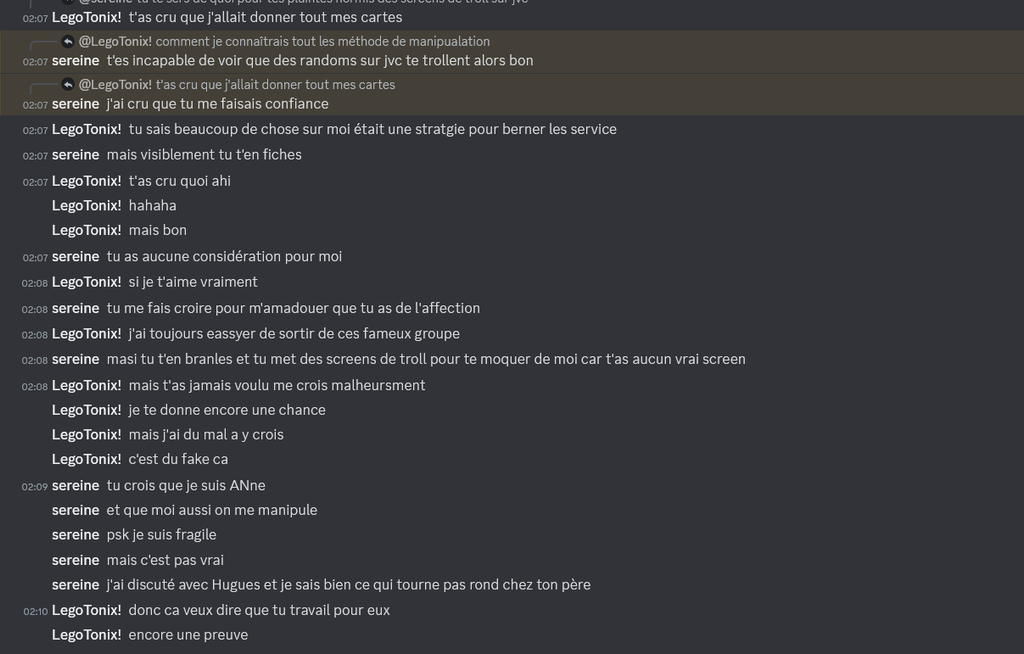Click LegoTonix! username on "si je t'aime vraiment"
The image size is (1024, 654).
pyautogui.click(x=86, y=282)
